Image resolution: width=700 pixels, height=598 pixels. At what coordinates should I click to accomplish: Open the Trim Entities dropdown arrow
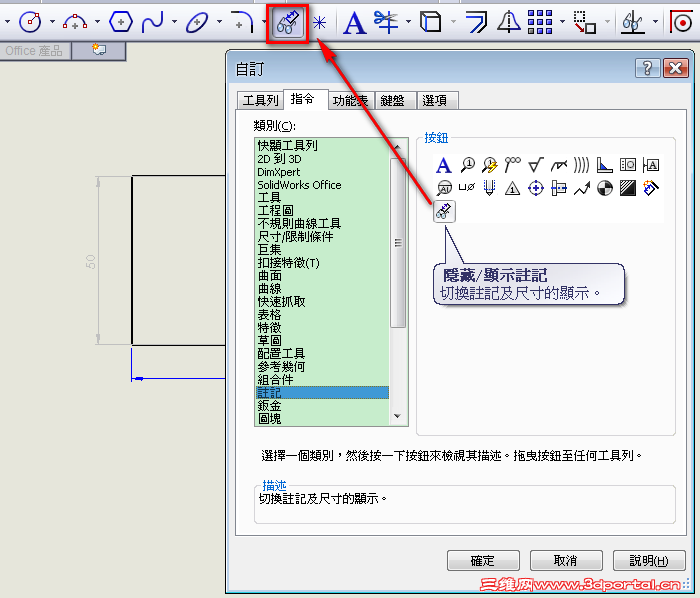click(408, 21)
